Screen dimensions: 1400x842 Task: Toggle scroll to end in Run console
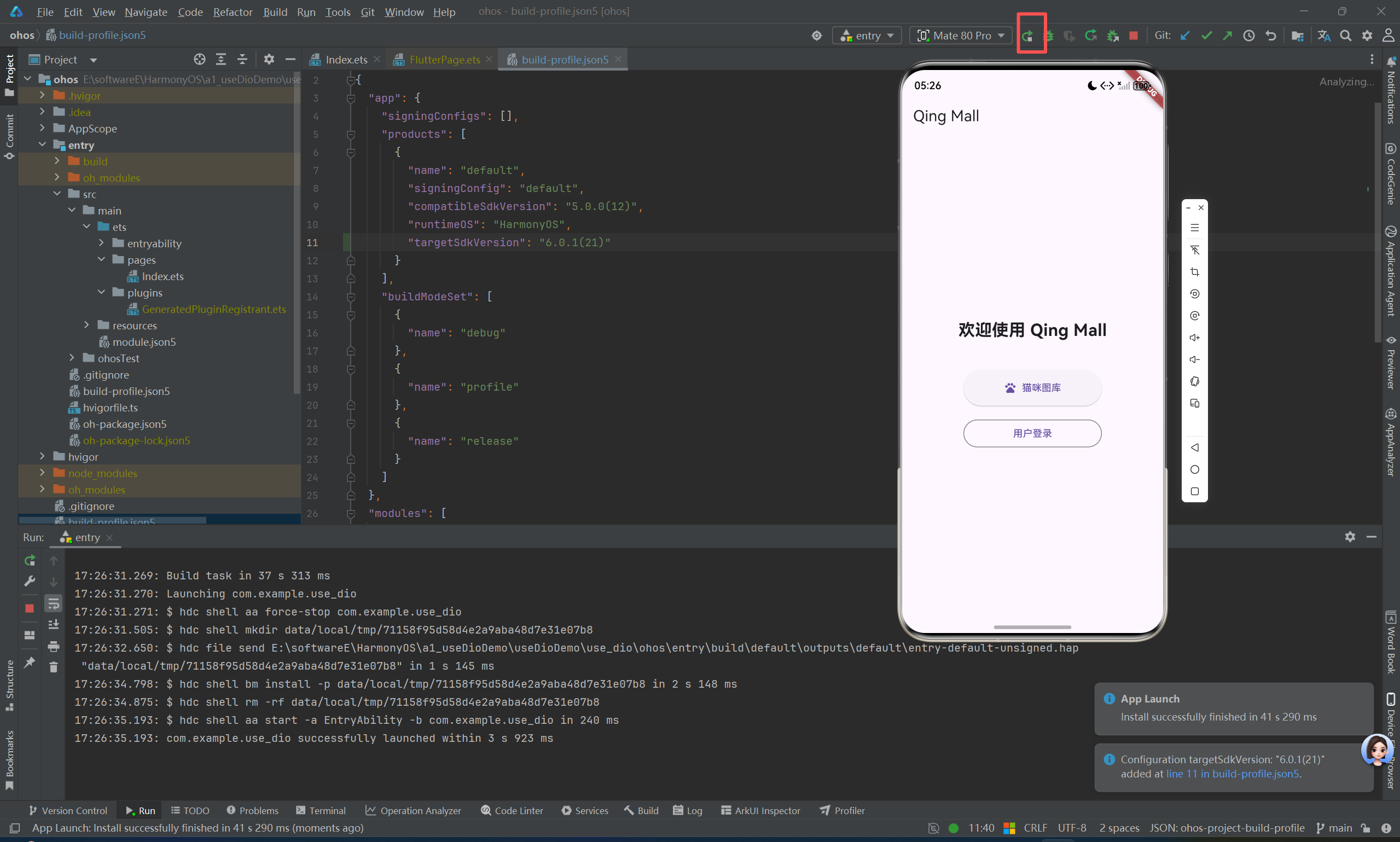(53, 625)
